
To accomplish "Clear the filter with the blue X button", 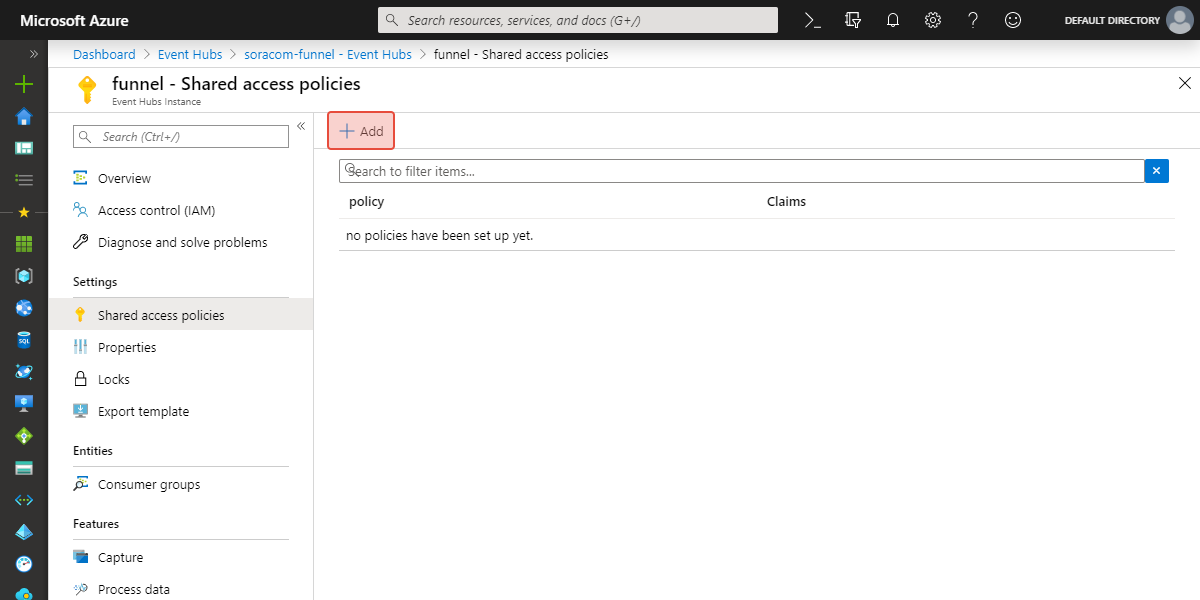I will pyautogui.click(x=1156, y=171).
